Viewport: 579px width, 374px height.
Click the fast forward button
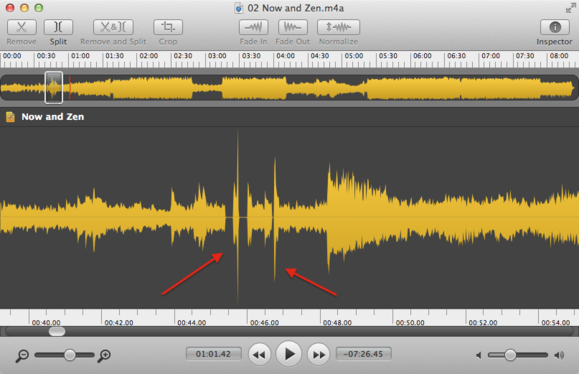[319, 355]
